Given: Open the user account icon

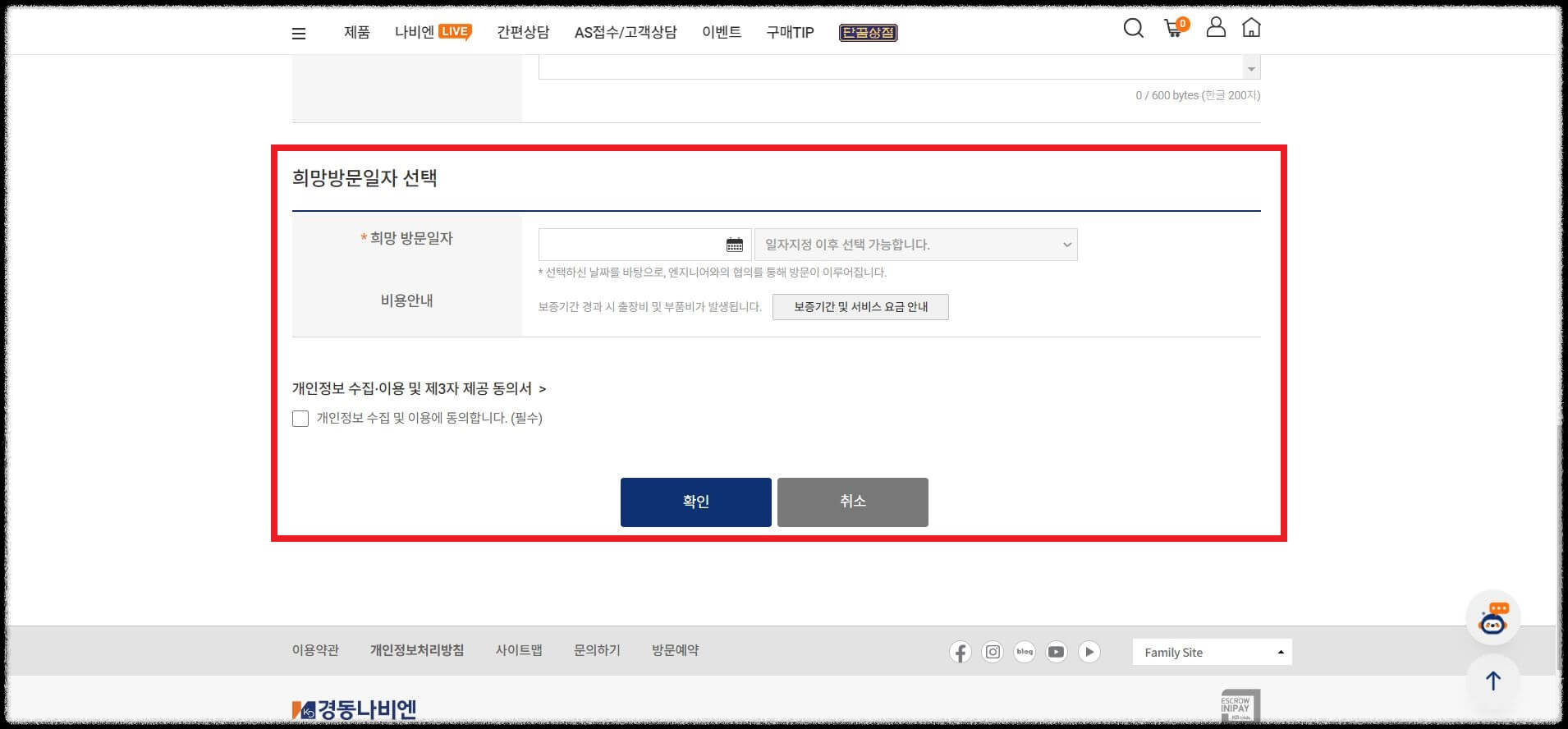Looking at the screenshot, I should pyautogui.click(x=1216, y=27).
